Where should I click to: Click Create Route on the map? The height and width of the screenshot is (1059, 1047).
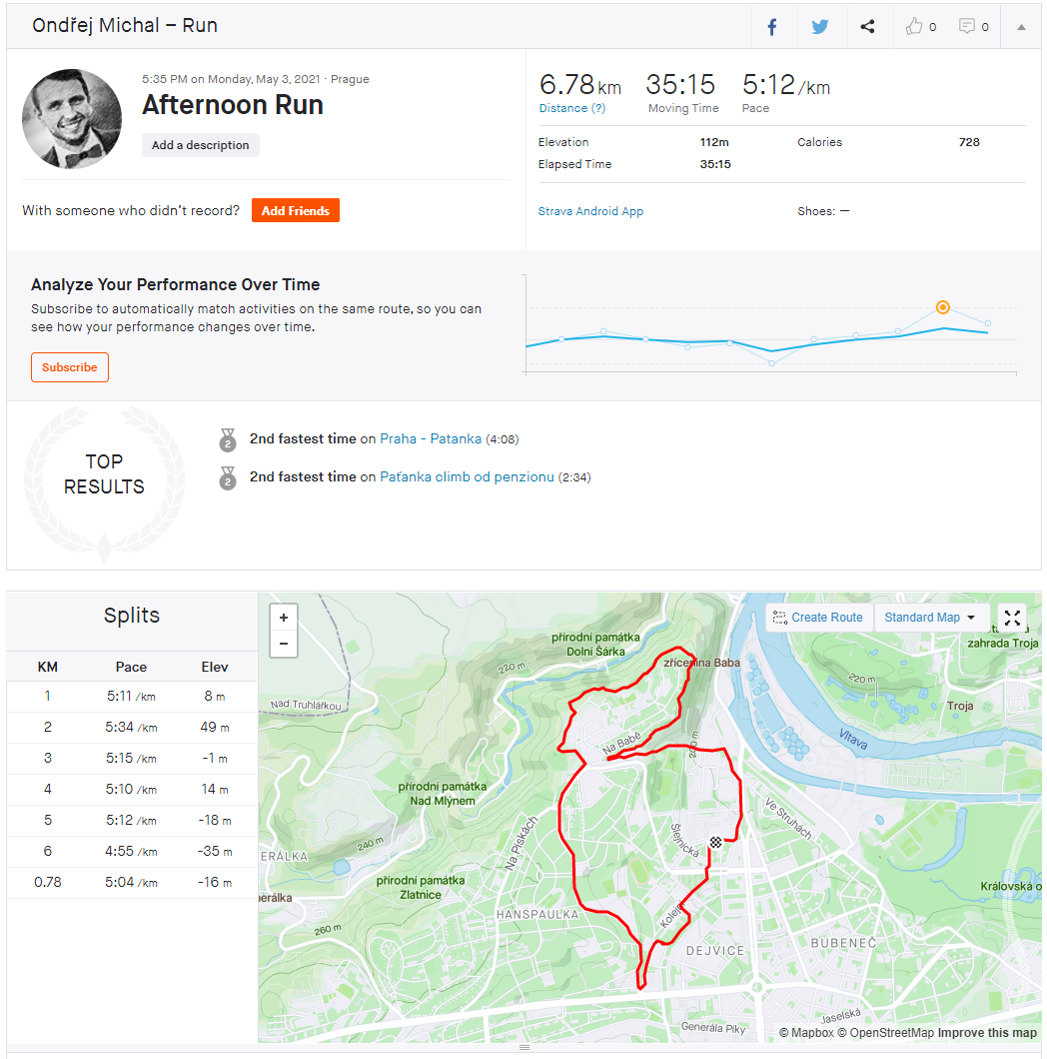point(818,617)
